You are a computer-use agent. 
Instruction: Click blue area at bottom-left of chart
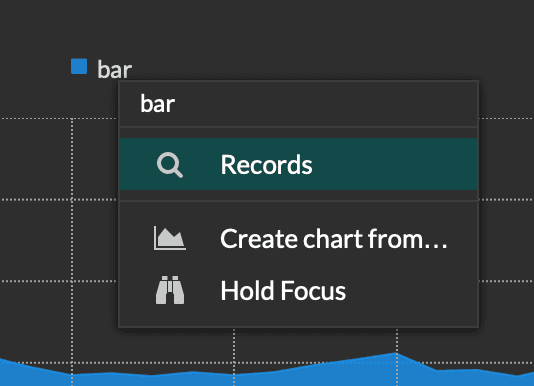click(34, 375)
